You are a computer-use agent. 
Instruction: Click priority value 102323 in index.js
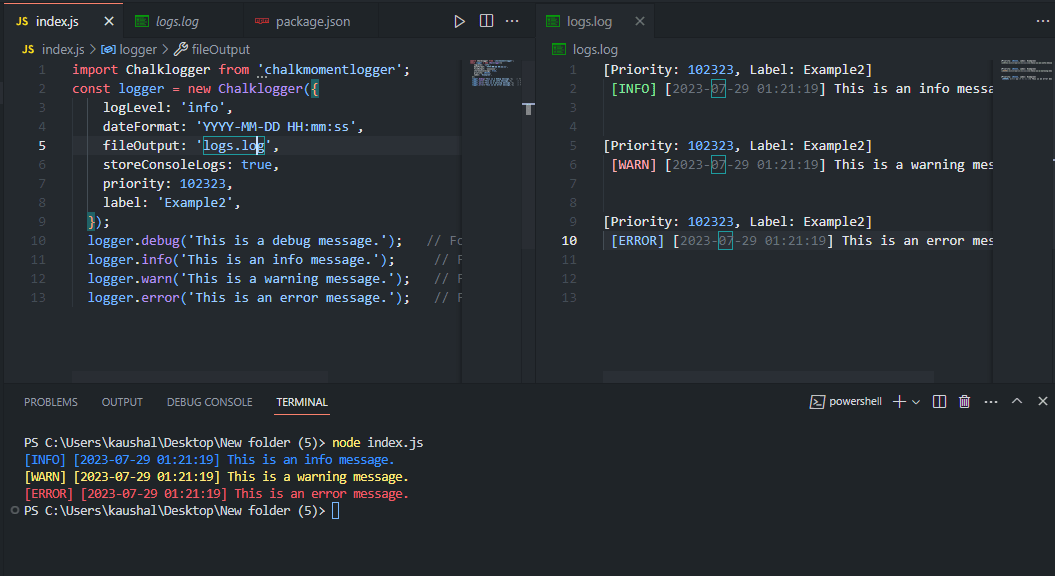pyautogui.click(x=203, y=184)
